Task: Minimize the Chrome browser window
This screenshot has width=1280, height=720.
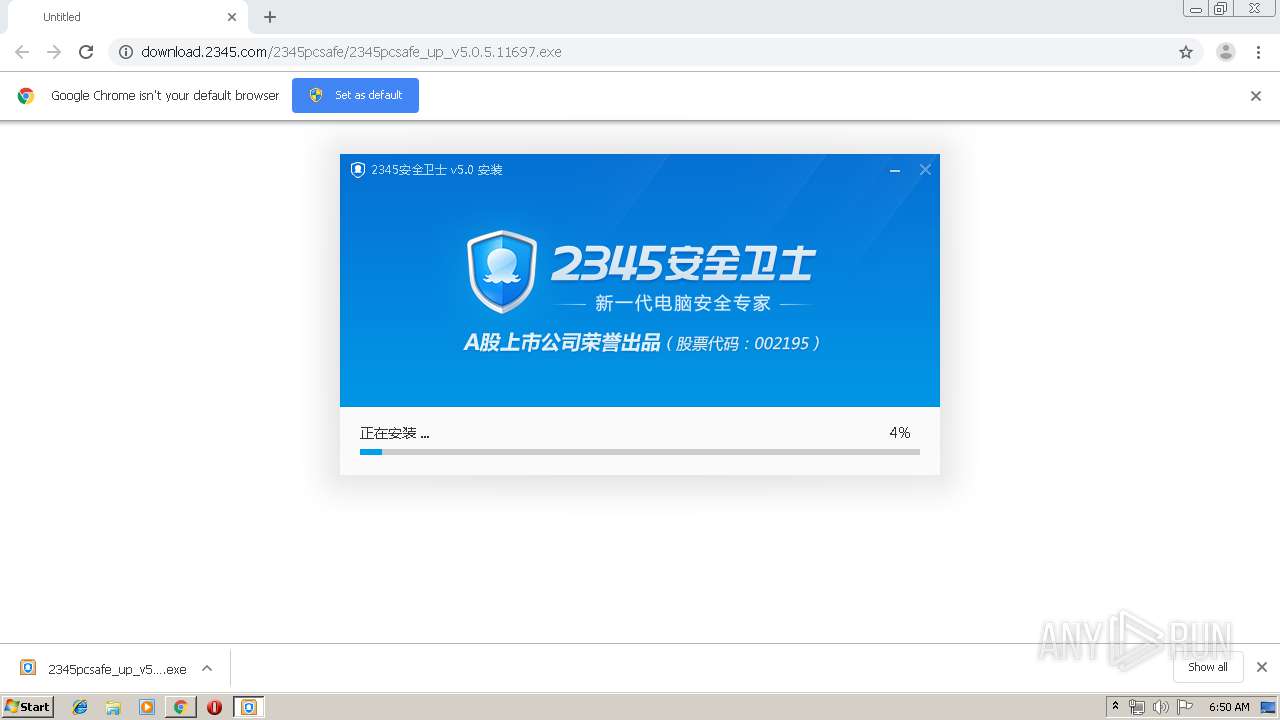Action: [1196, 9]
